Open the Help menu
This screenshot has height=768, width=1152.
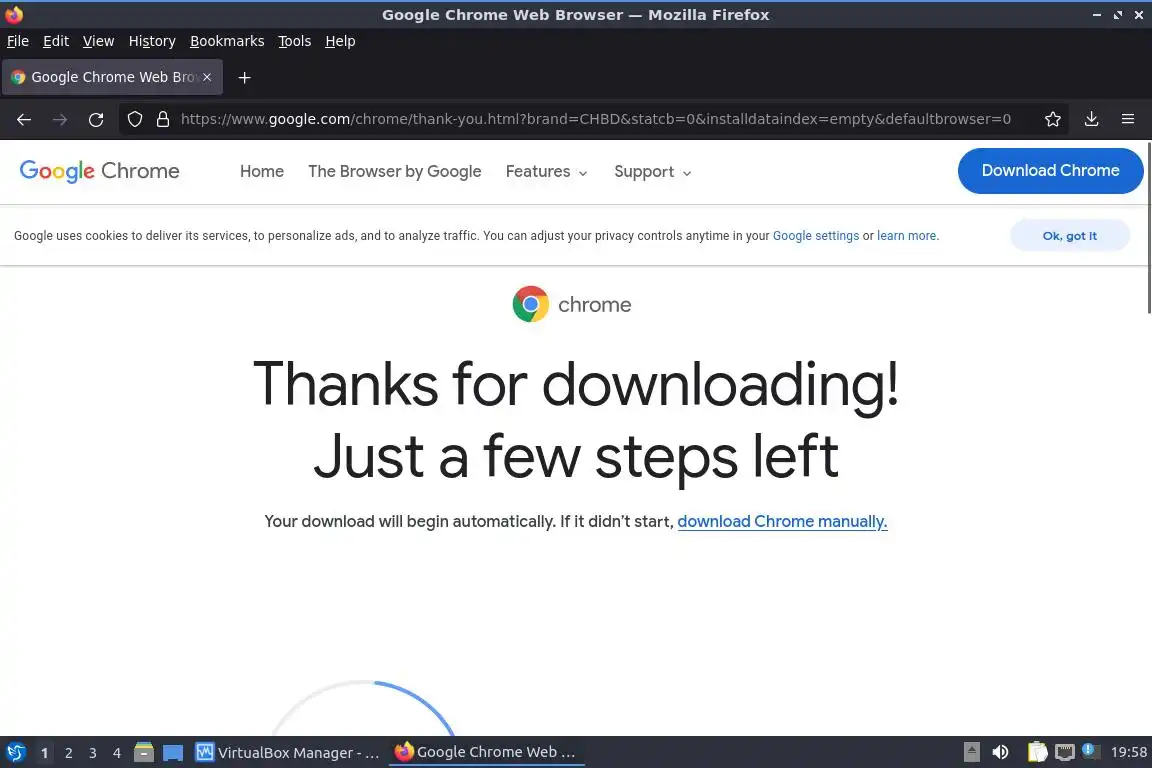click(340, 41)
